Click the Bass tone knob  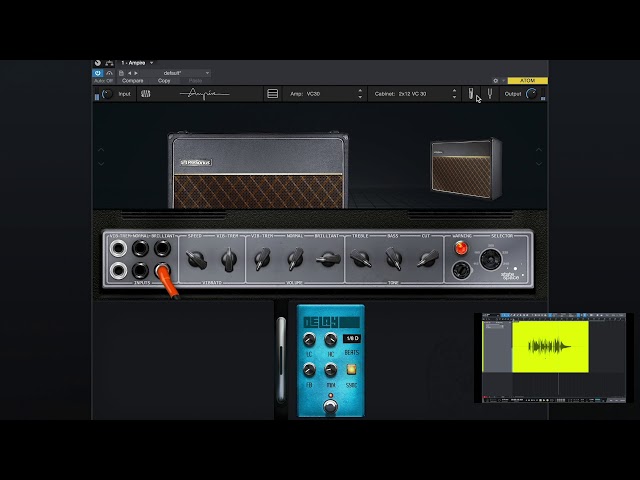click(x=393, y=259)
